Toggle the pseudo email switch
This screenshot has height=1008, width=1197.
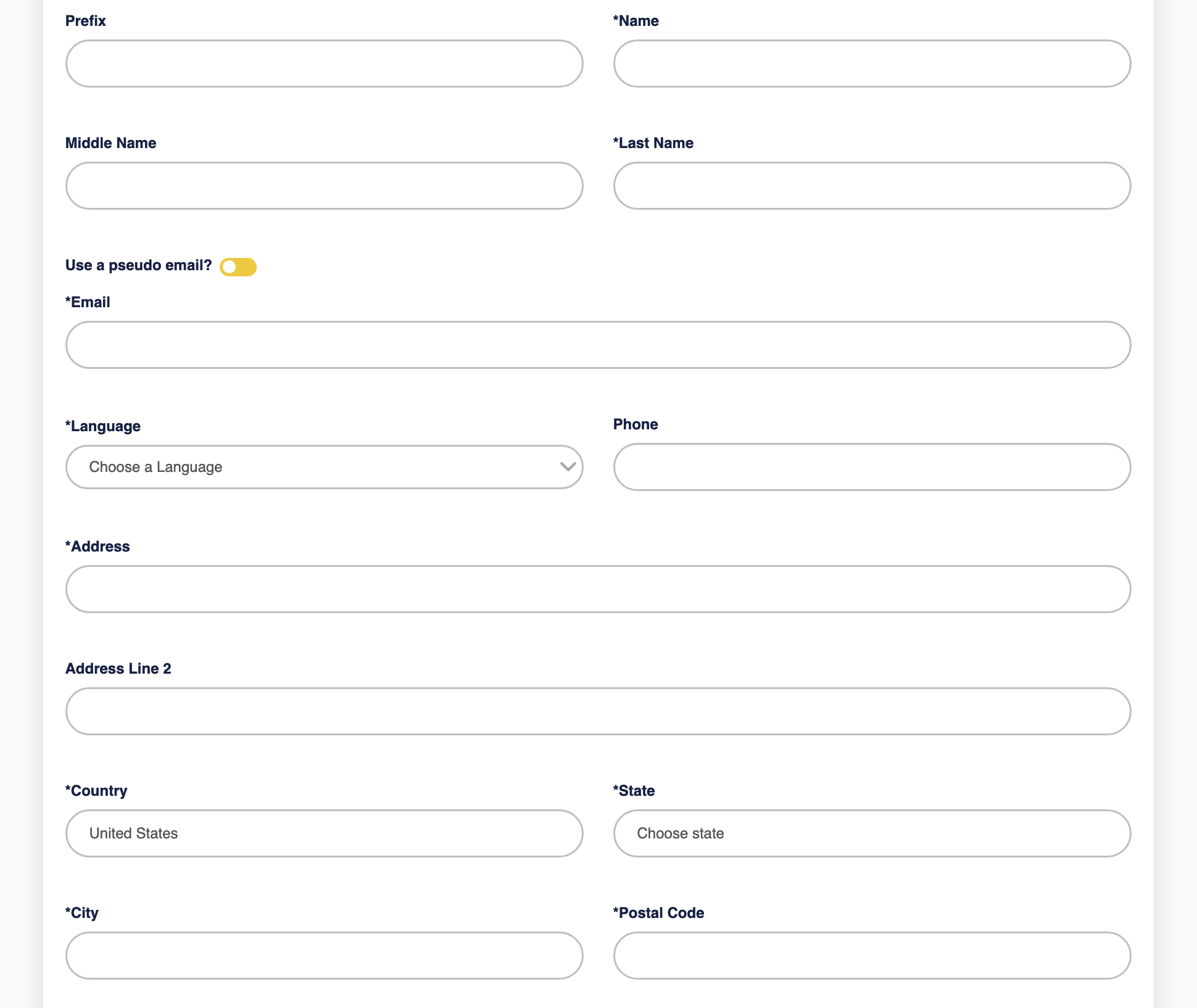pyautogui.click(x=238, y=266)
